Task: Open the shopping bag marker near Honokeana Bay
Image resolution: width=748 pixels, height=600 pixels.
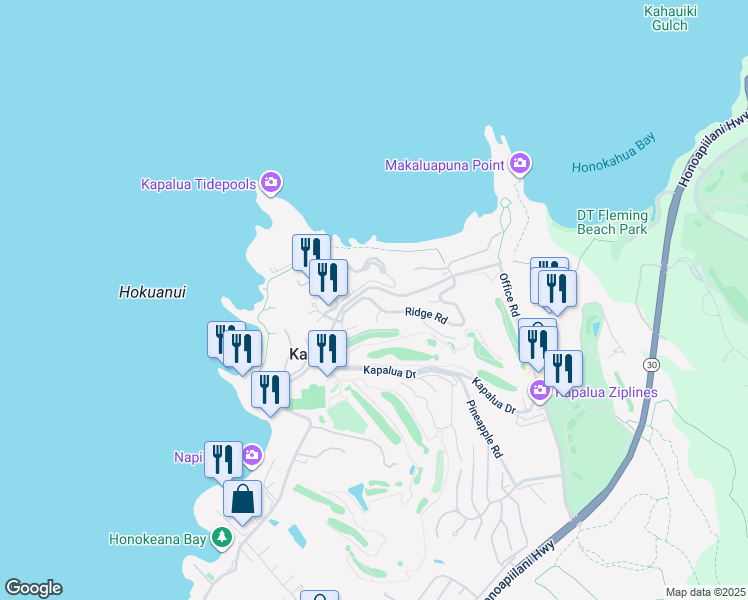Action: tap(242, 501)
